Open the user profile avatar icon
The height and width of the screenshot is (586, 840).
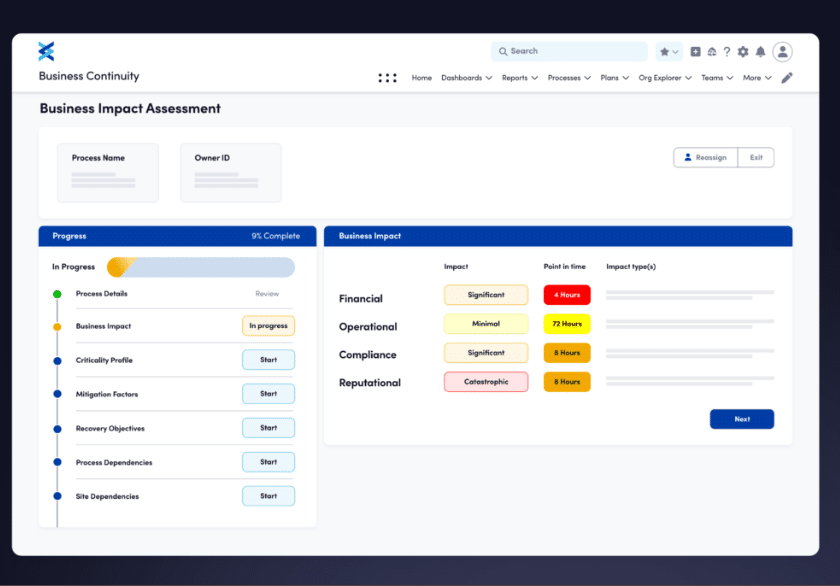click(782, 51)
